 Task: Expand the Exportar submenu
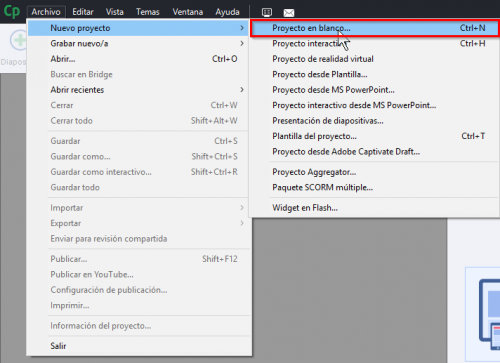(138, 223)
